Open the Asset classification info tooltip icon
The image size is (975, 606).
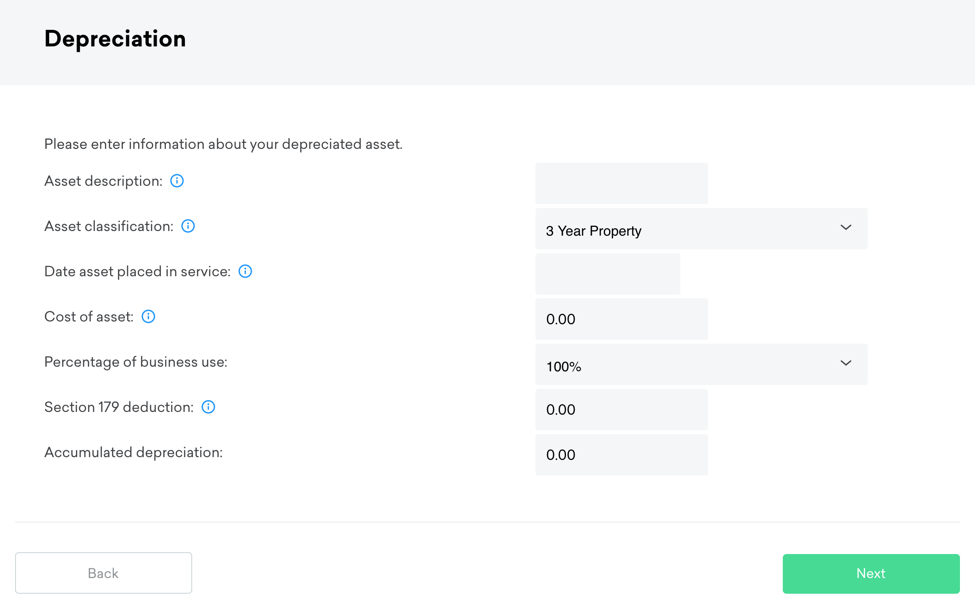[188, 226]
